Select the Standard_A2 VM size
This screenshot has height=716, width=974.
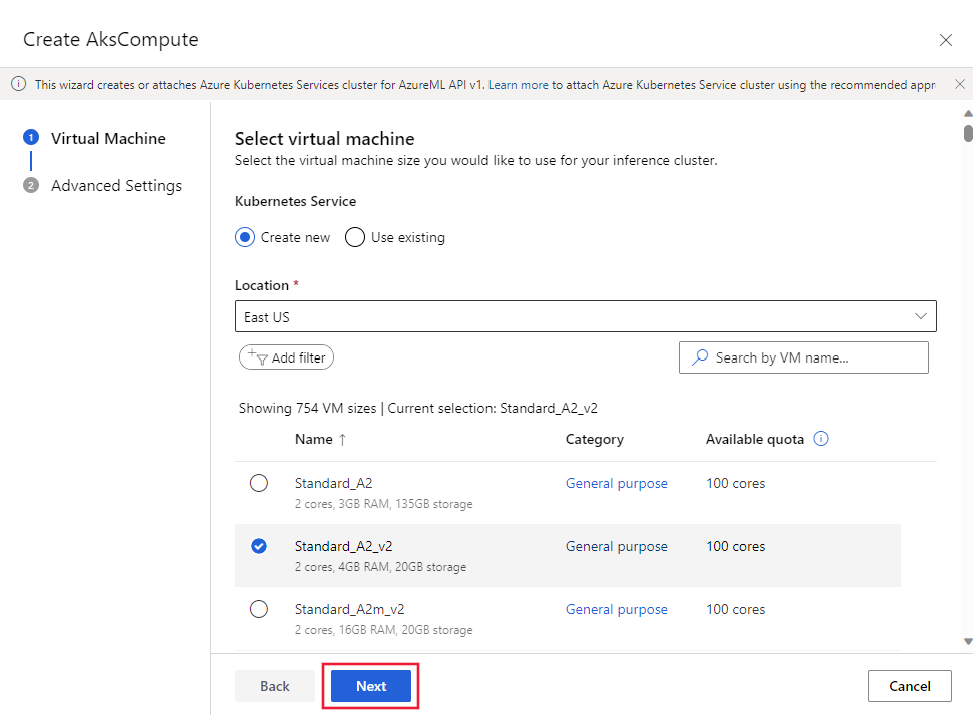(259, 483)
